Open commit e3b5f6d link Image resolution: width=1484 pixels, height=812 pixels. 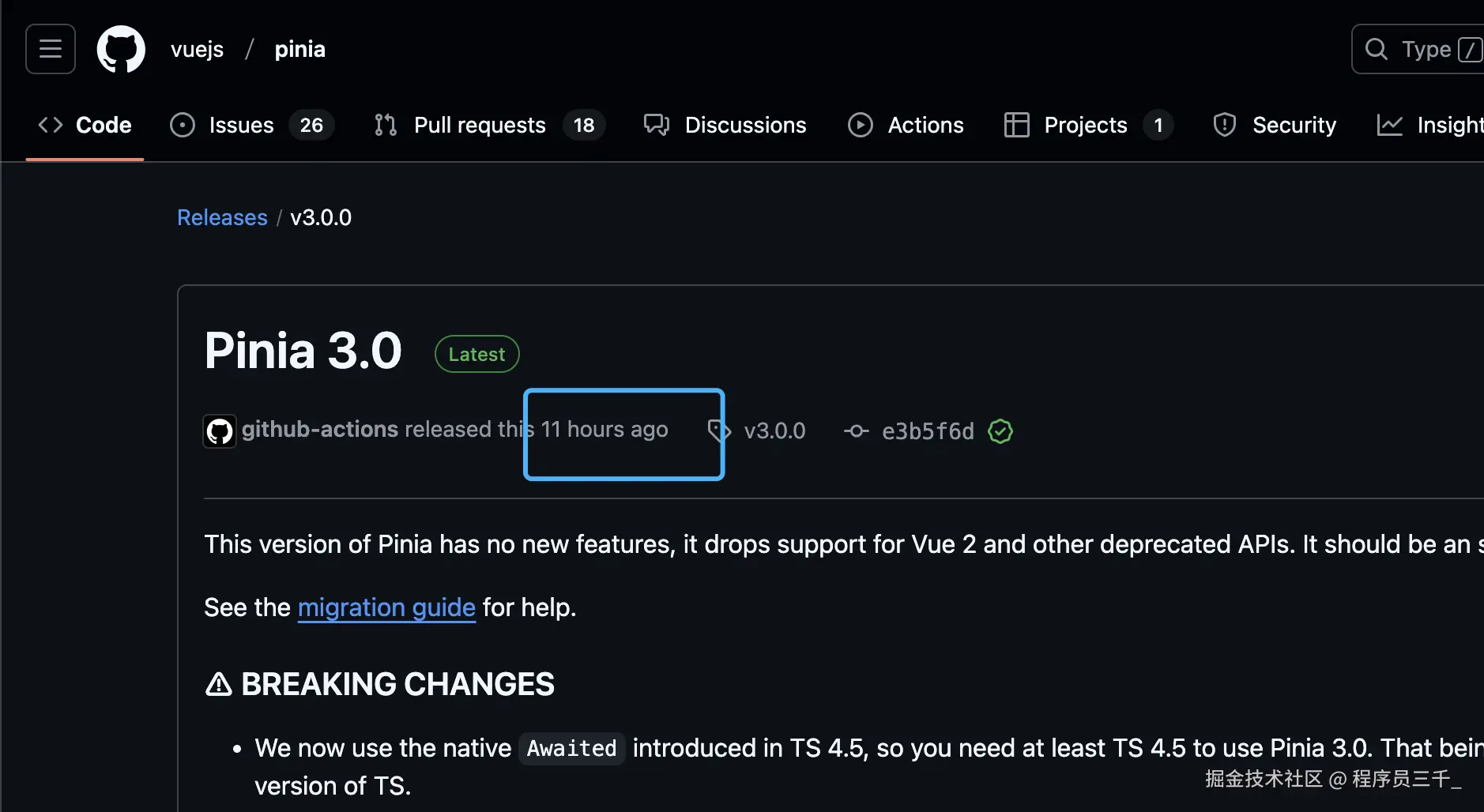pyautogui.click(x=928, y=431)
